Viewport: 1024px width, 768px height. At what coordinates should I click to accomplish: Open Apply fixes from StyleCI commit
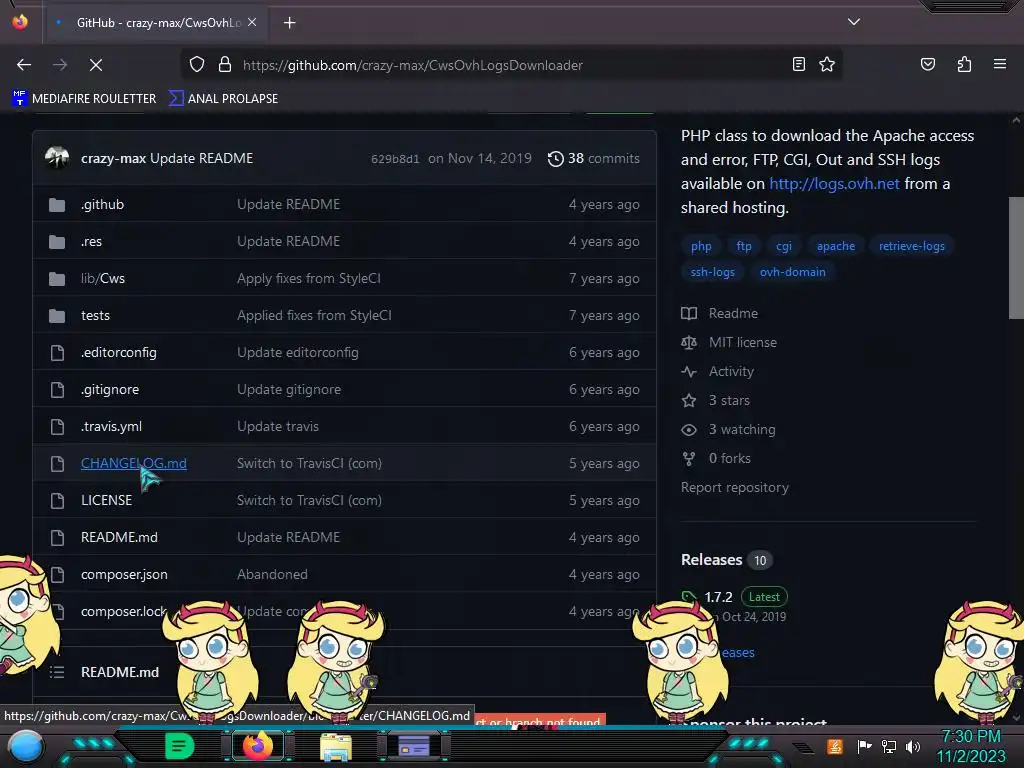coord(309,278)
